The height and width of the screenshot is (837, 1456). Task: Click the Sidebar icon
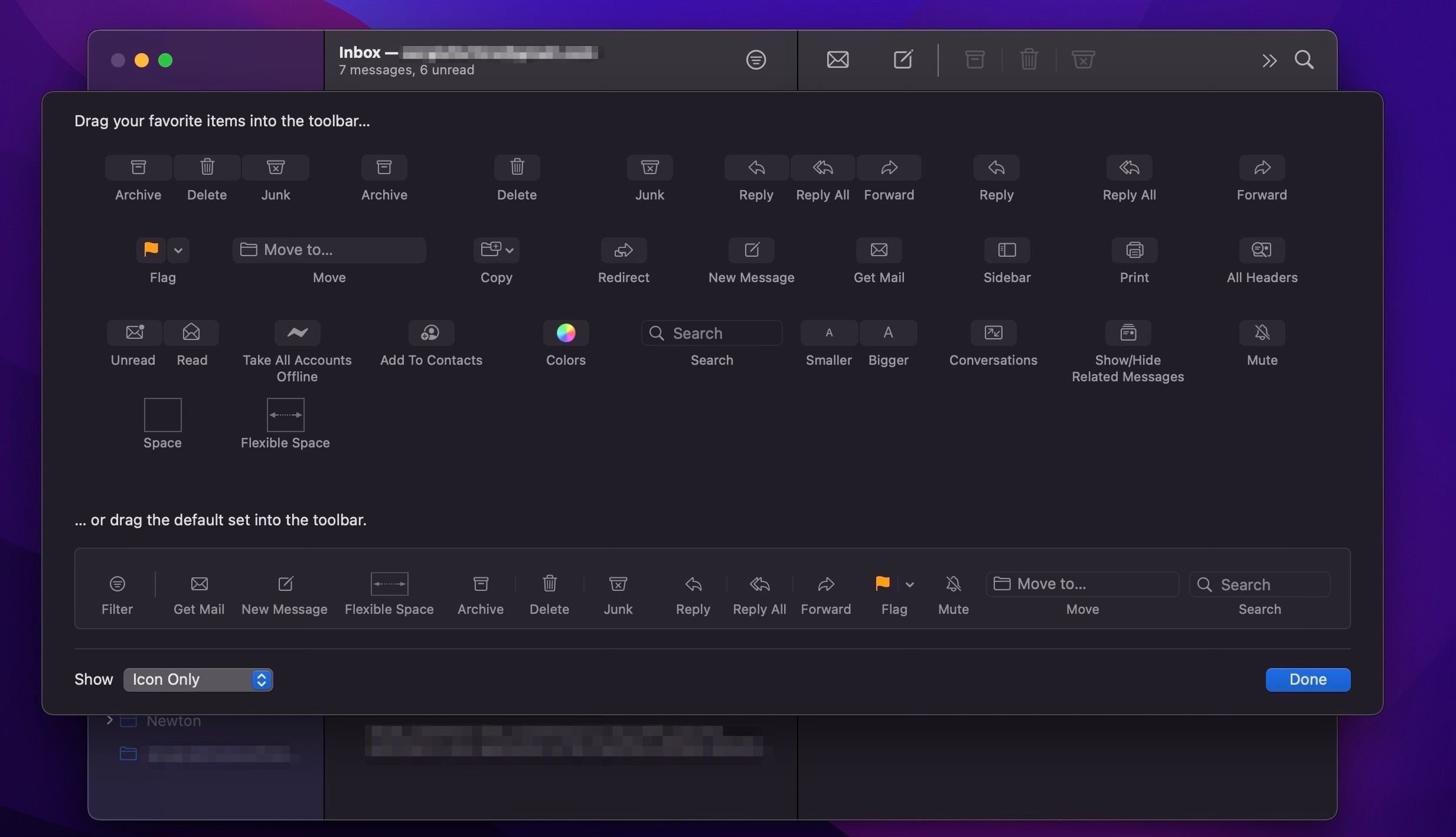tap(1006, 250)
